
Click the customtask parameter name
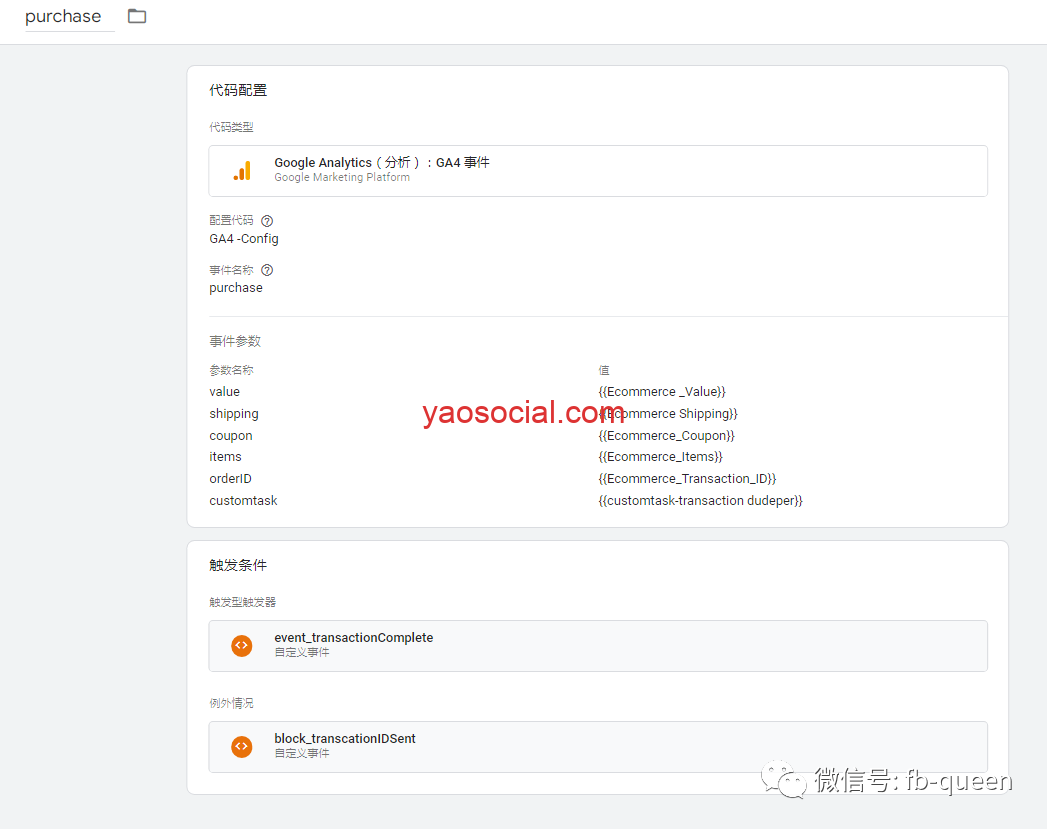tap(243, 501)
